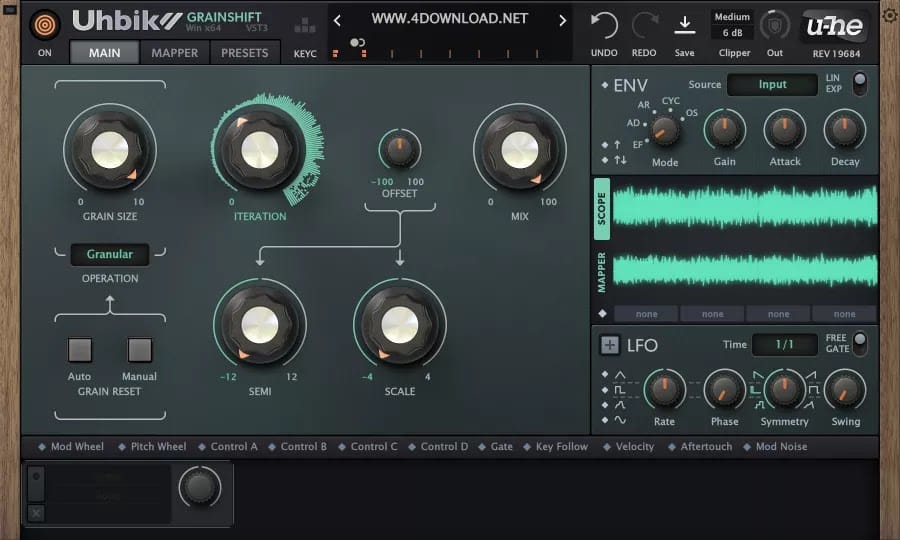Viewport: 900px width, 540px height.
Task: Open settings gear icon top right
Action: (x=889, y=15)
